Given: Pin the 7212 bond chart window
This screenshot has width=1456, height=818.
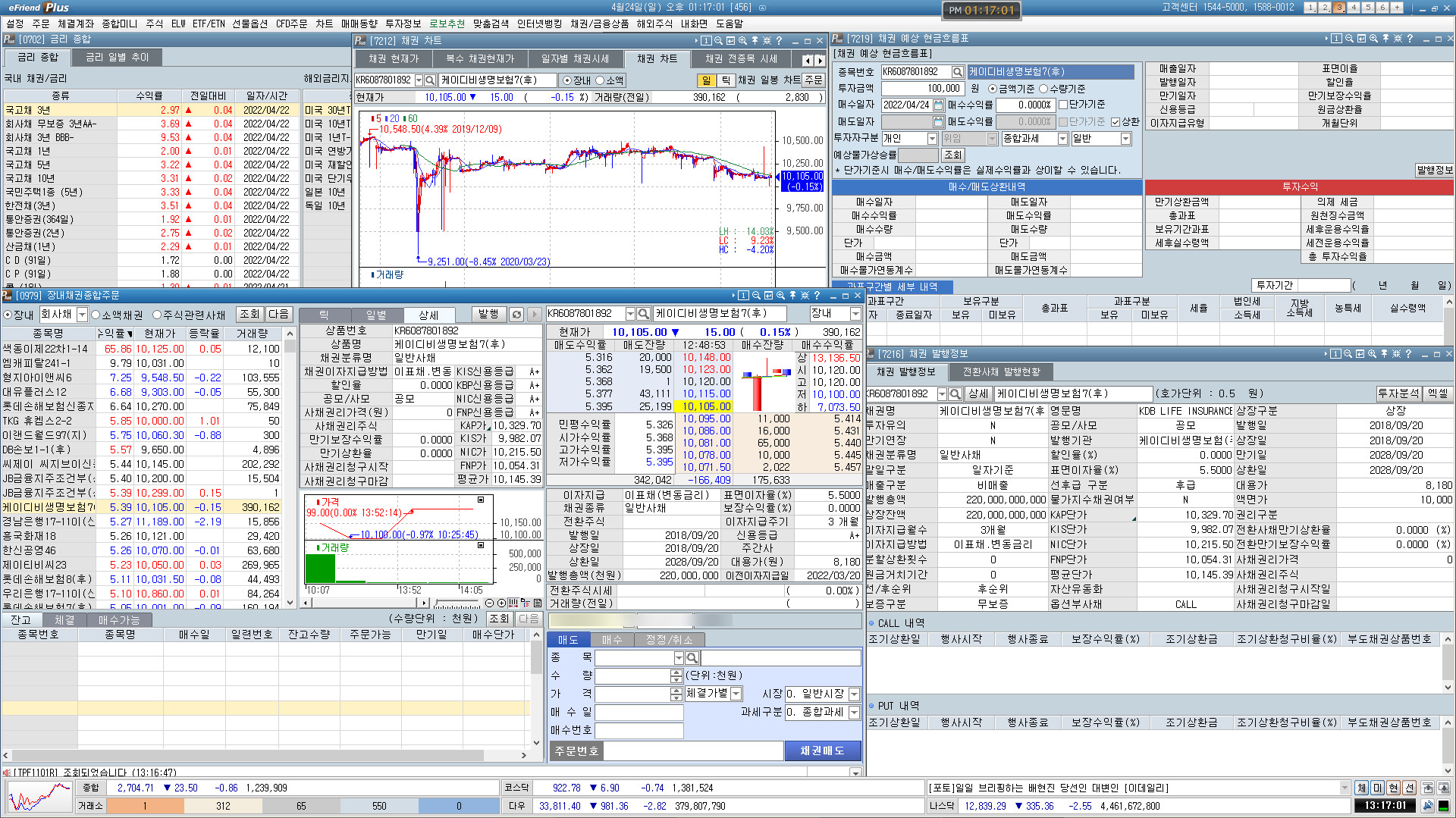Looking at the screenshot, I should [x=755, y=41].
